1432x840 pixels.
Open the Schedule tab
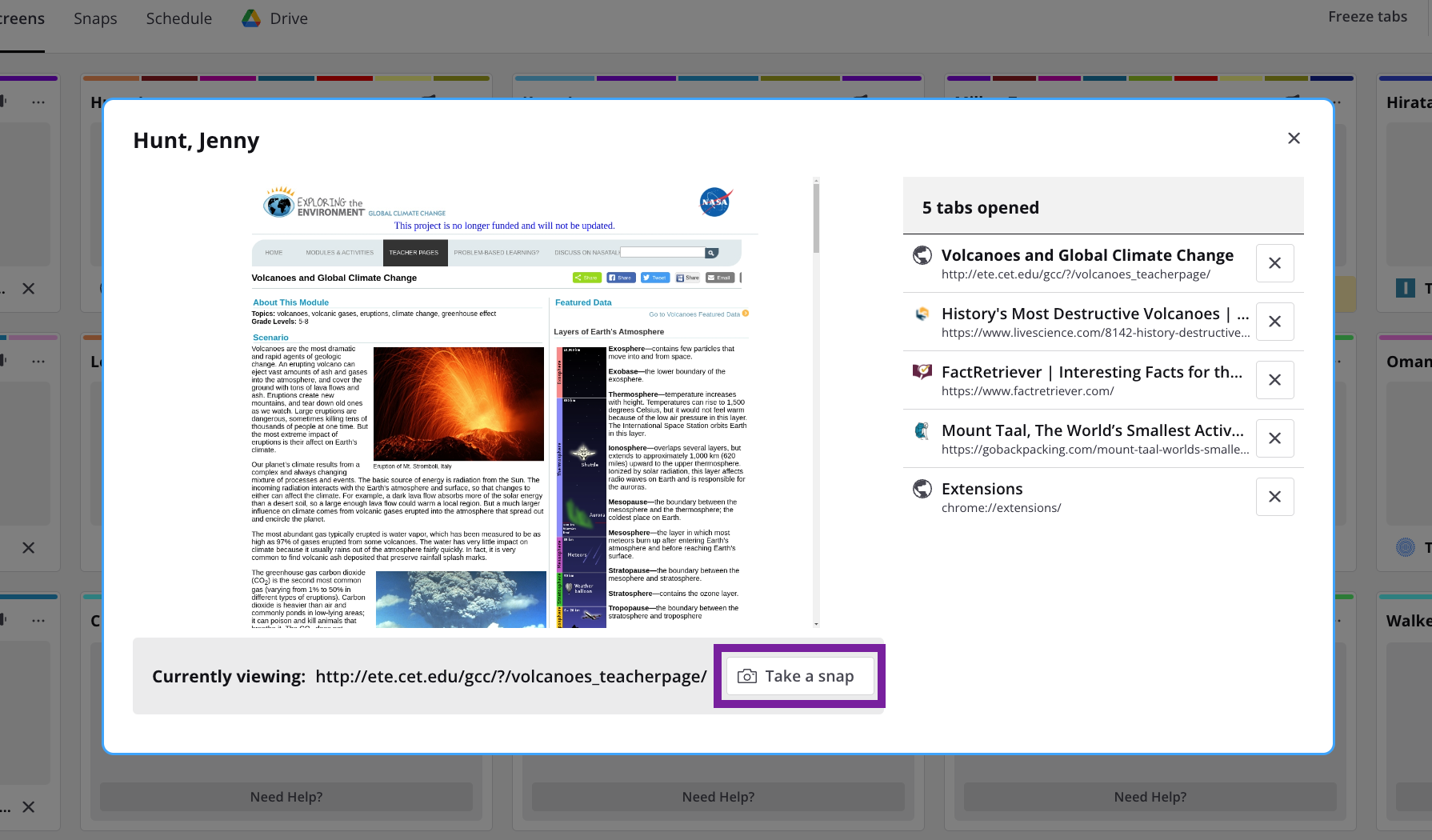tap(178, 18)
